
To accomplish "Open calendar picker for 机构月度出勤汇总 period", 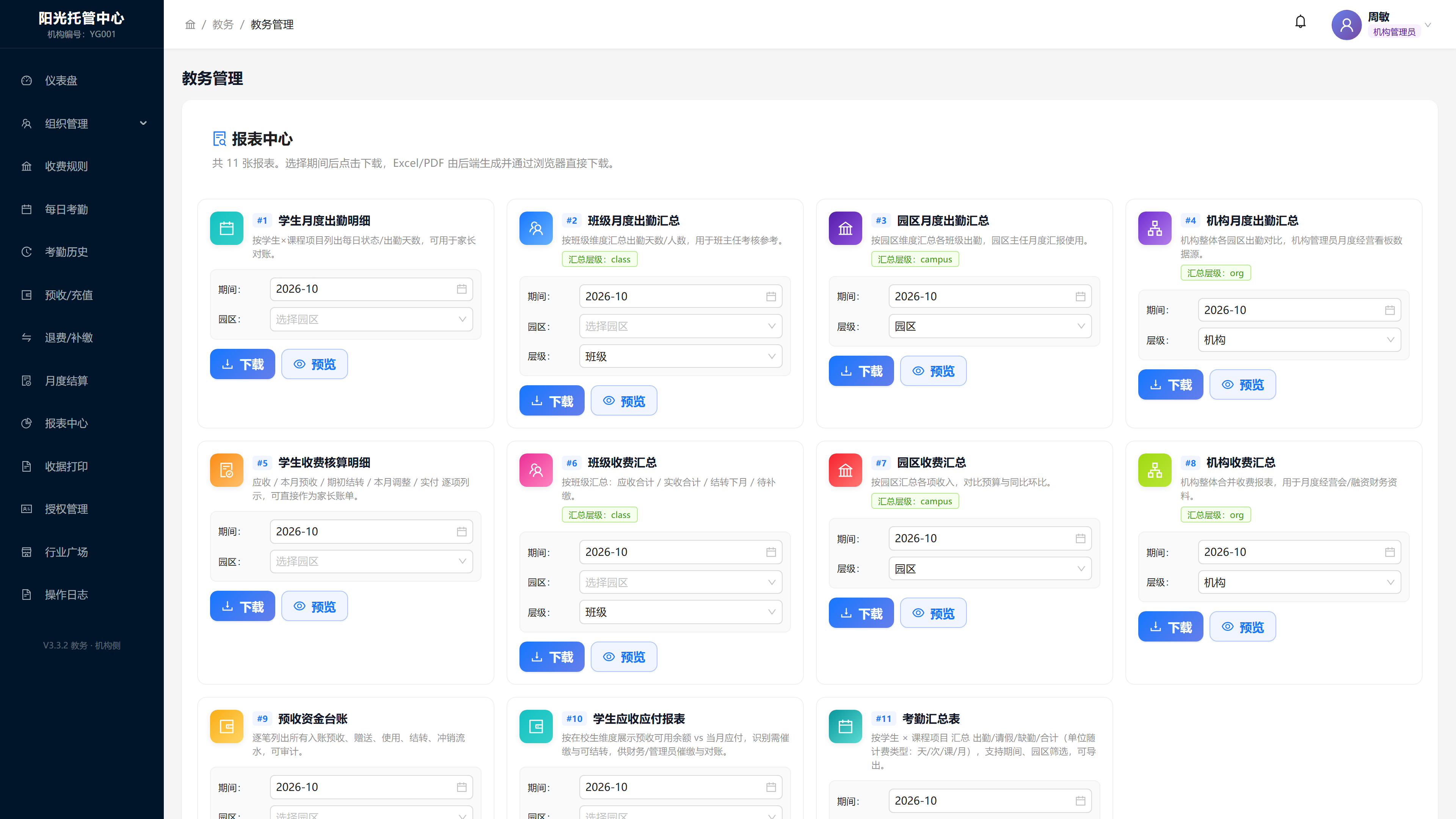I will tap(1390, 310).
